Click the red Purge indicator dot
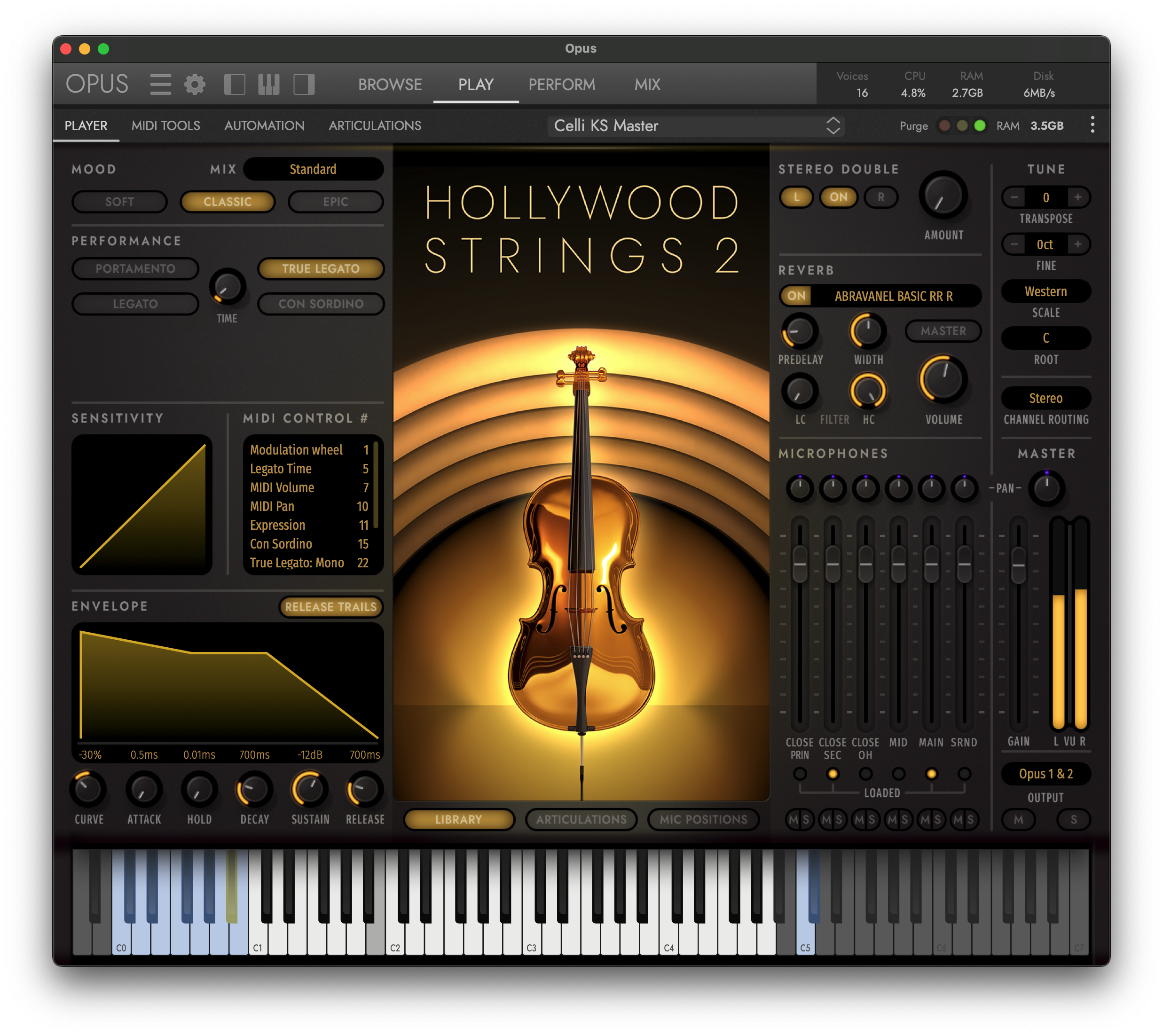 pyautogui.click(x=944, y=125)
